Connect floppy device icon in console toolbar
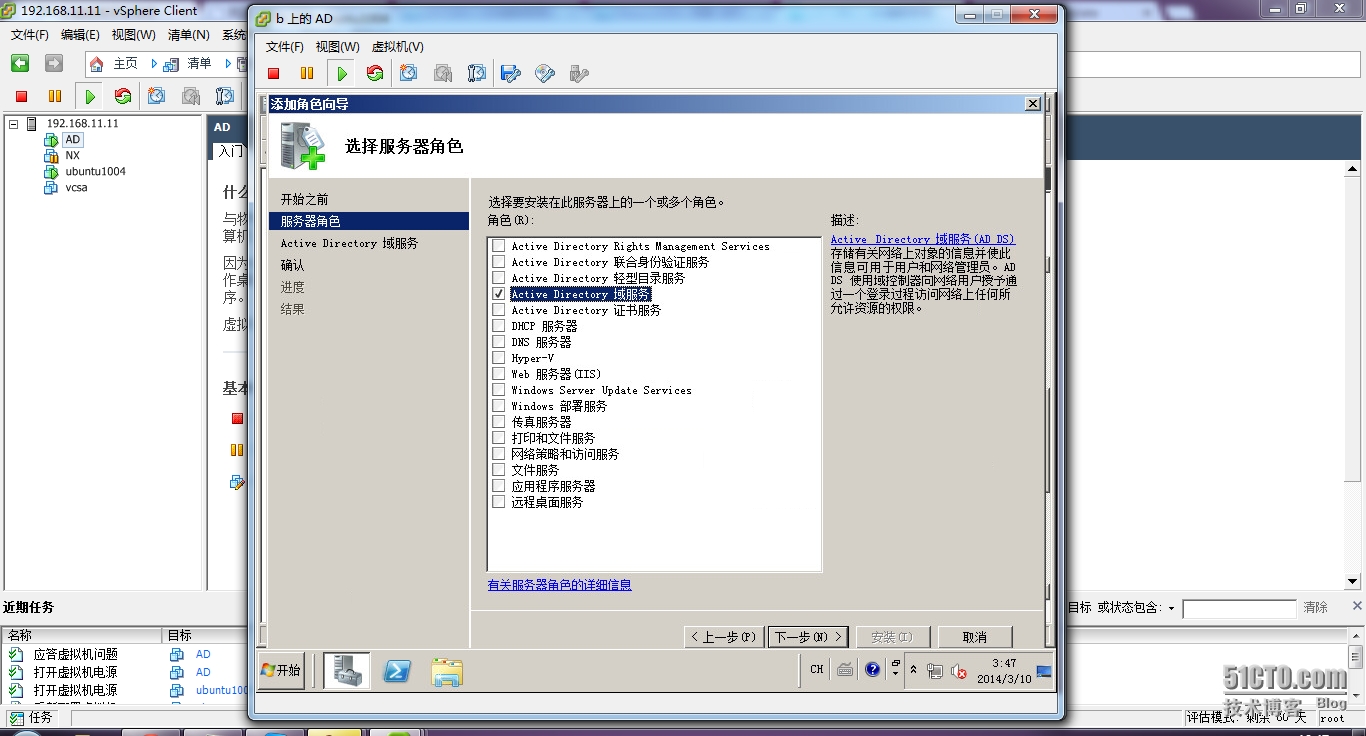Viewport: 1366px width, 736px height. coord(511,73)
